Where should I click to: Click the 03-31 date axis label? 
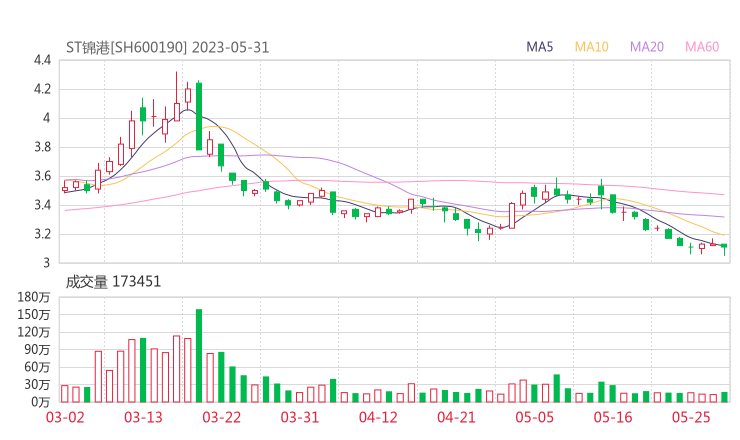tap(300, 417)
